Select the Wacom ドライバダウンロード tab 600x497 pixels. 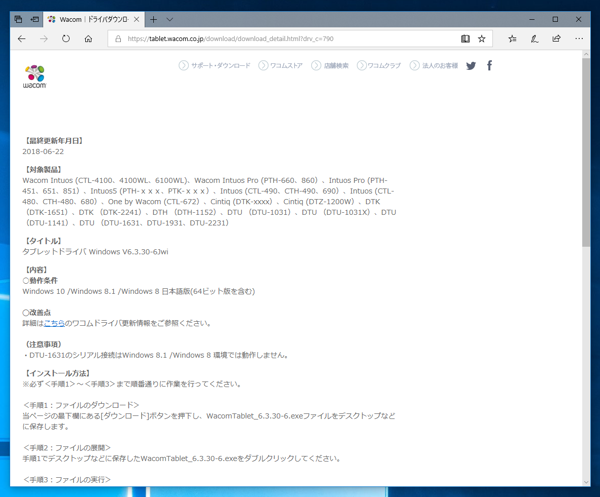tap(94, 19)
